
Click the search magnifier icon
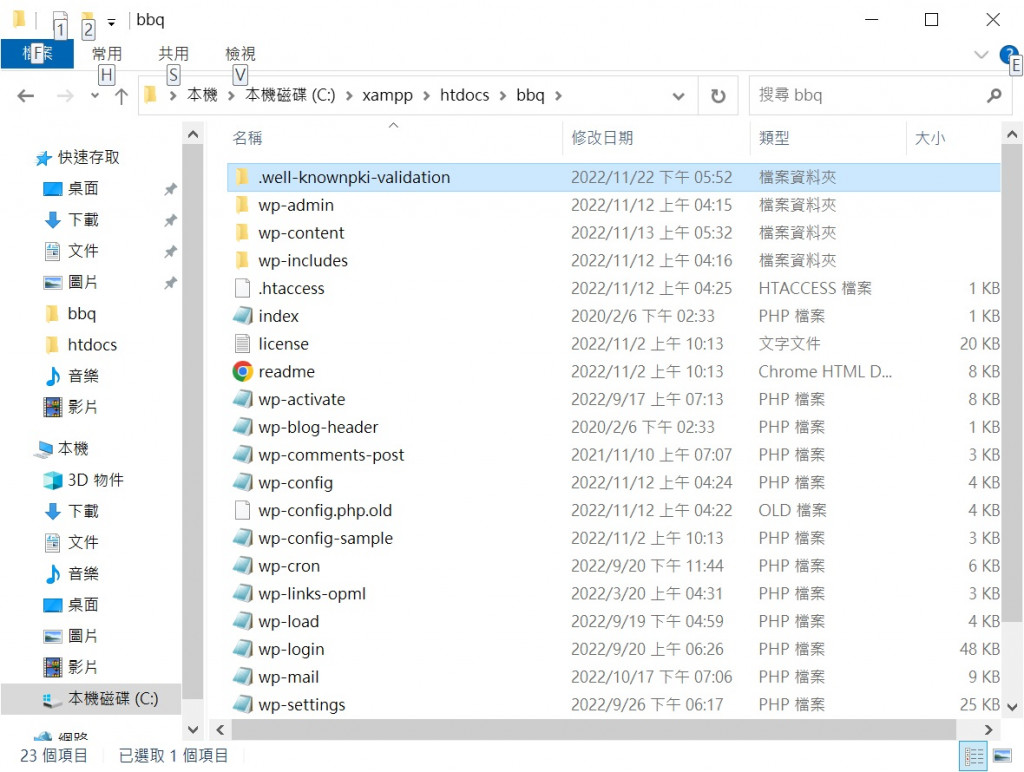(x=994, y=95)
